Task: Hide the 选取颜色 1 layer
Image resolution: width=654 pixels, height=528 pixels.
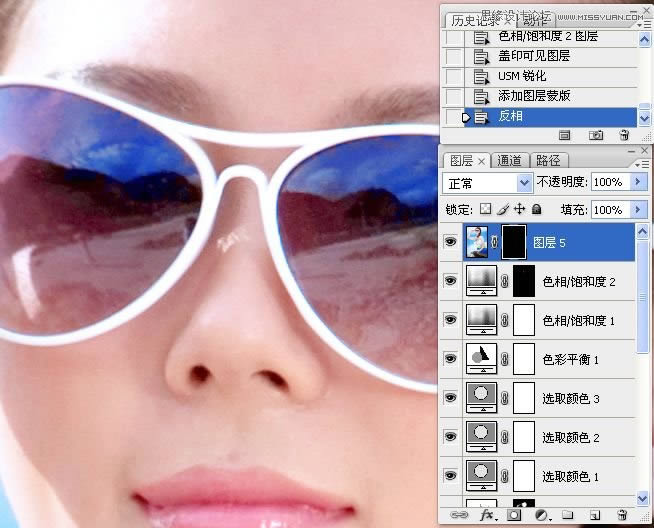Action: point(450,475)
